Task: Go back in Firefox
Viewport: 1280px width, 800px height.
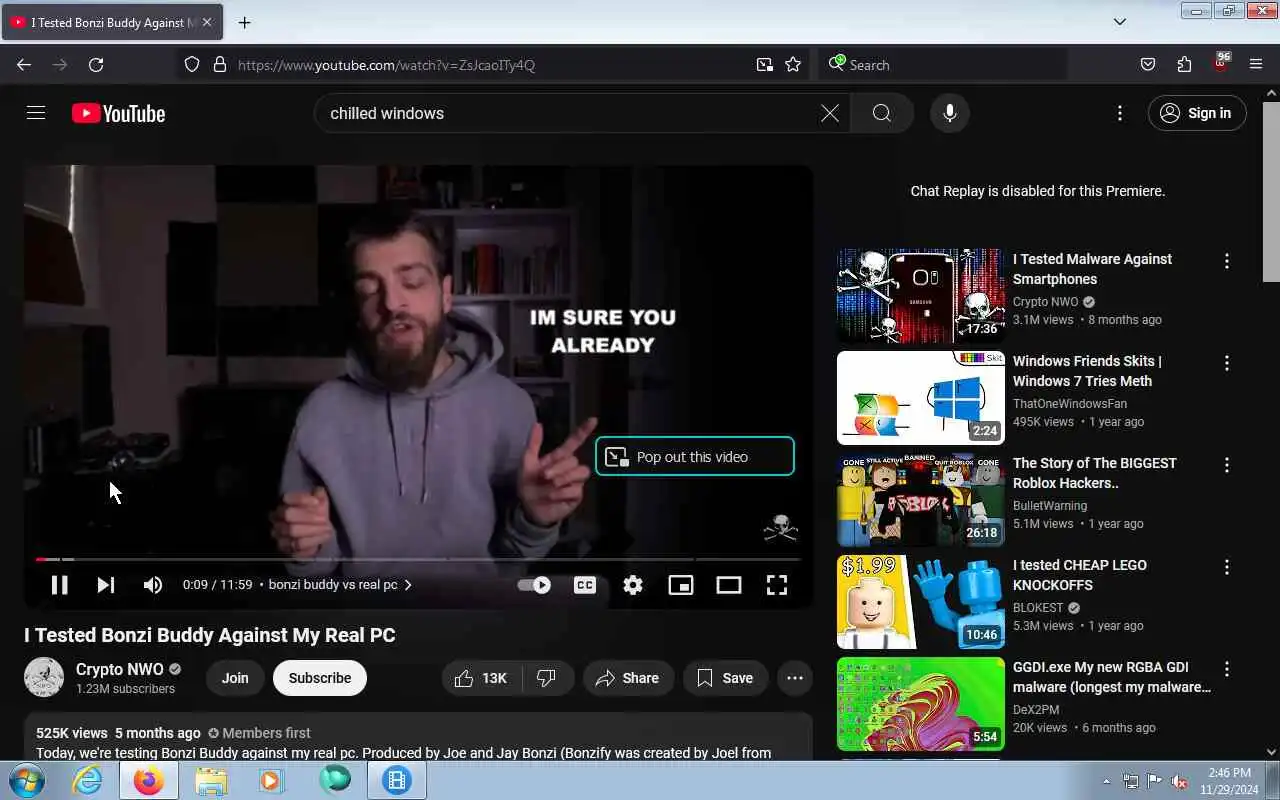Action: (24, 65)
